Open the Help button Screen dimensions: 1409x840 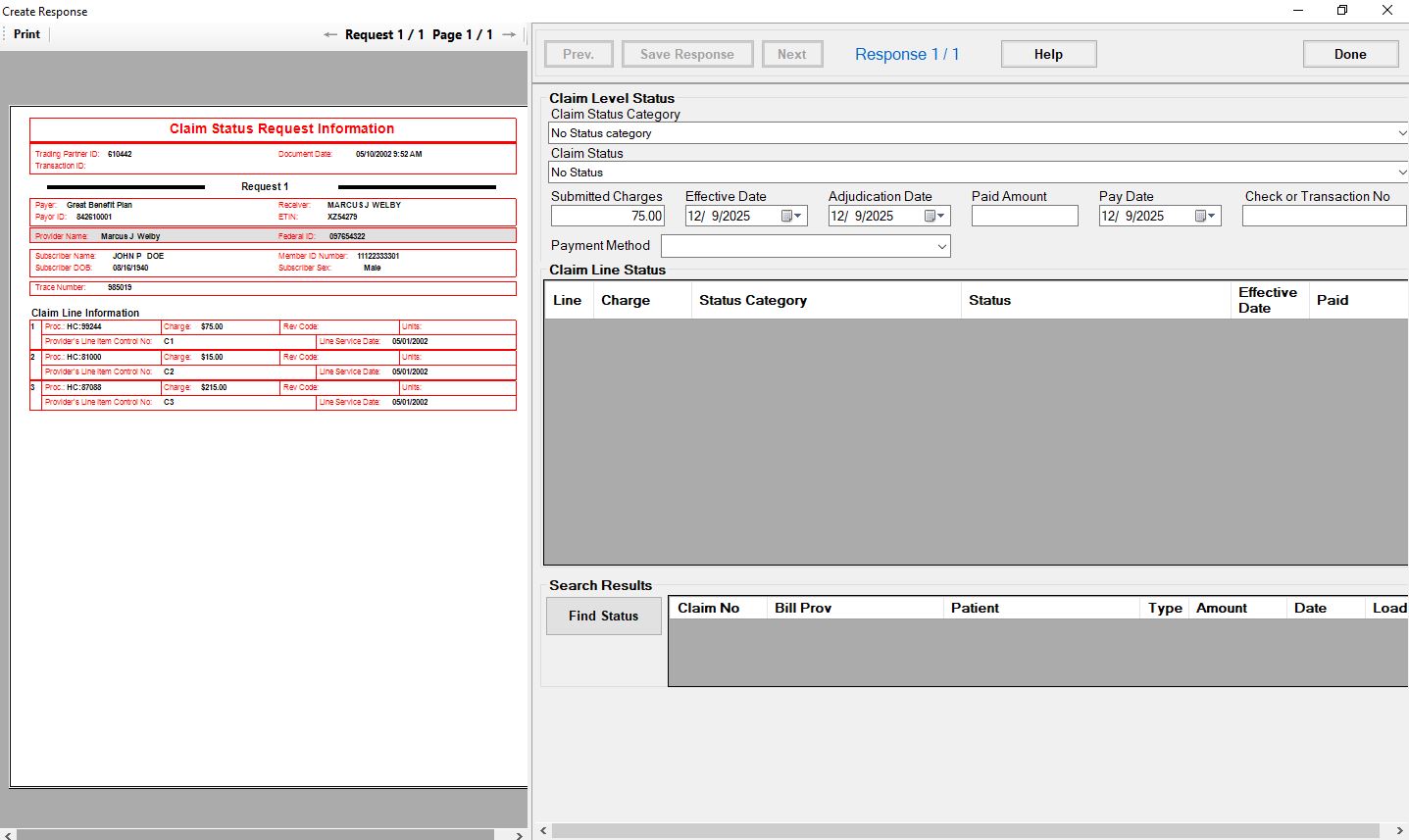pos(1048,54)
